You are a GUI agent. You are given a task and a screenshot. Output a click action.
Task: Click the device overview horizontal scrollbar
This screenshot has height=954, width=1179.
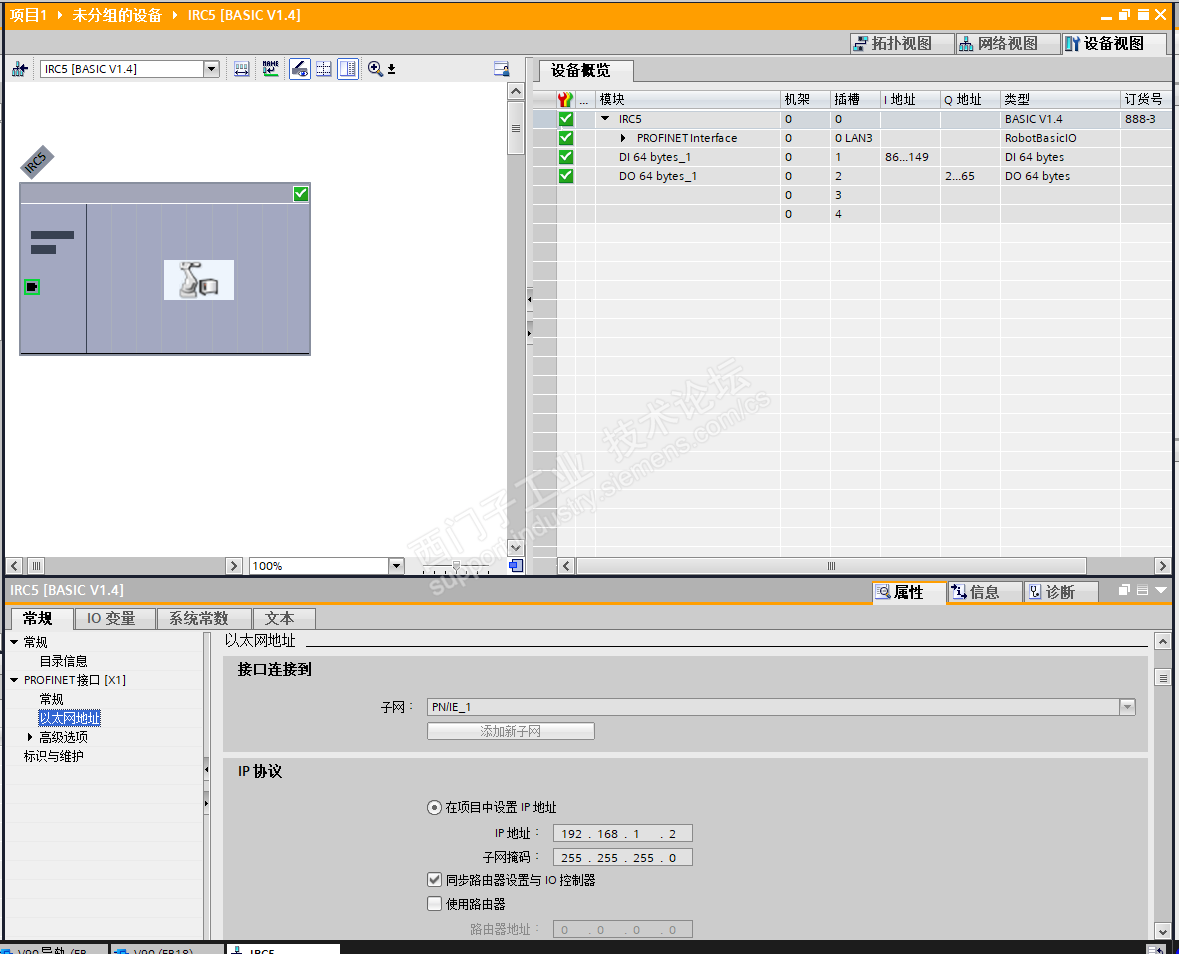[831, 565]
